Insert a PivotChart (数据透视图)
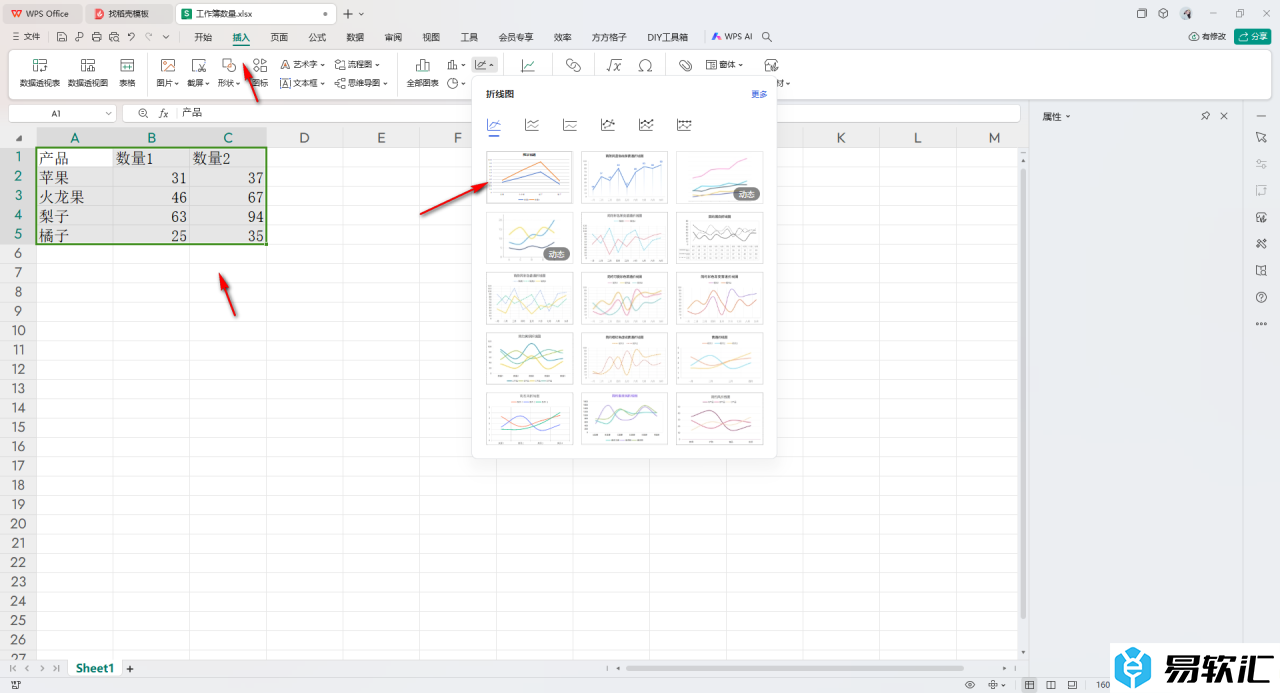Screen dimensions: 1280x693 point(88,72)
